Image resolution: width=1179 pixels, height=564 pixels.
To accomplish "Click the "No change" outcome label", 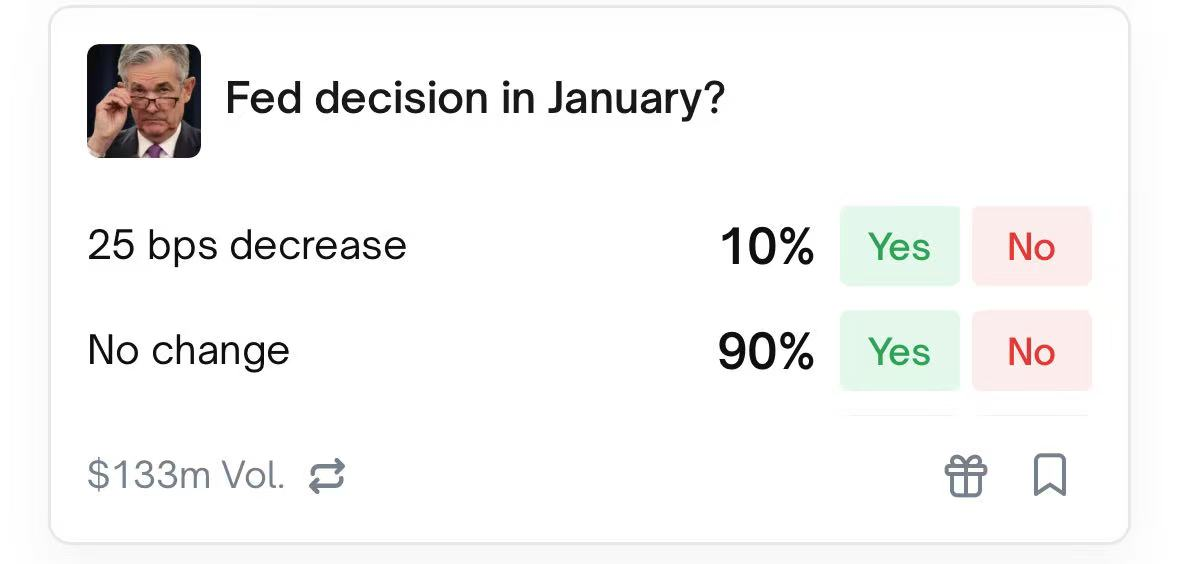I will point(188,351).
